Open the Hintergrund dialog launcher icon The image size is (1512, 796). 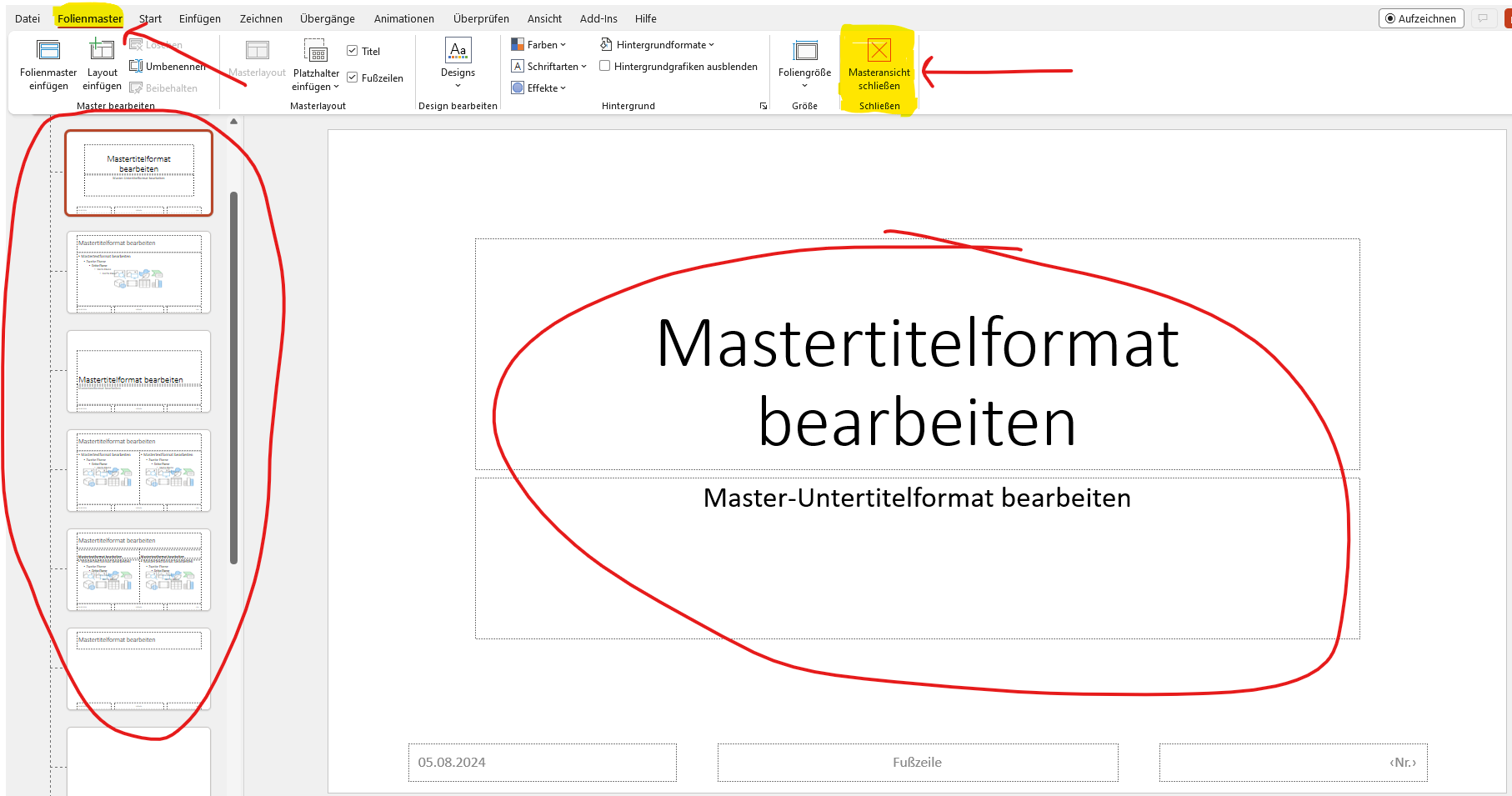(763, 107)
